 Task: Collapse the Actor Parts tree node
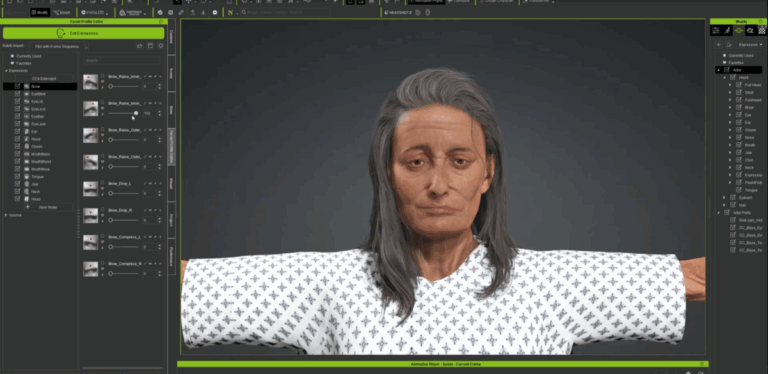coord(719,212)
